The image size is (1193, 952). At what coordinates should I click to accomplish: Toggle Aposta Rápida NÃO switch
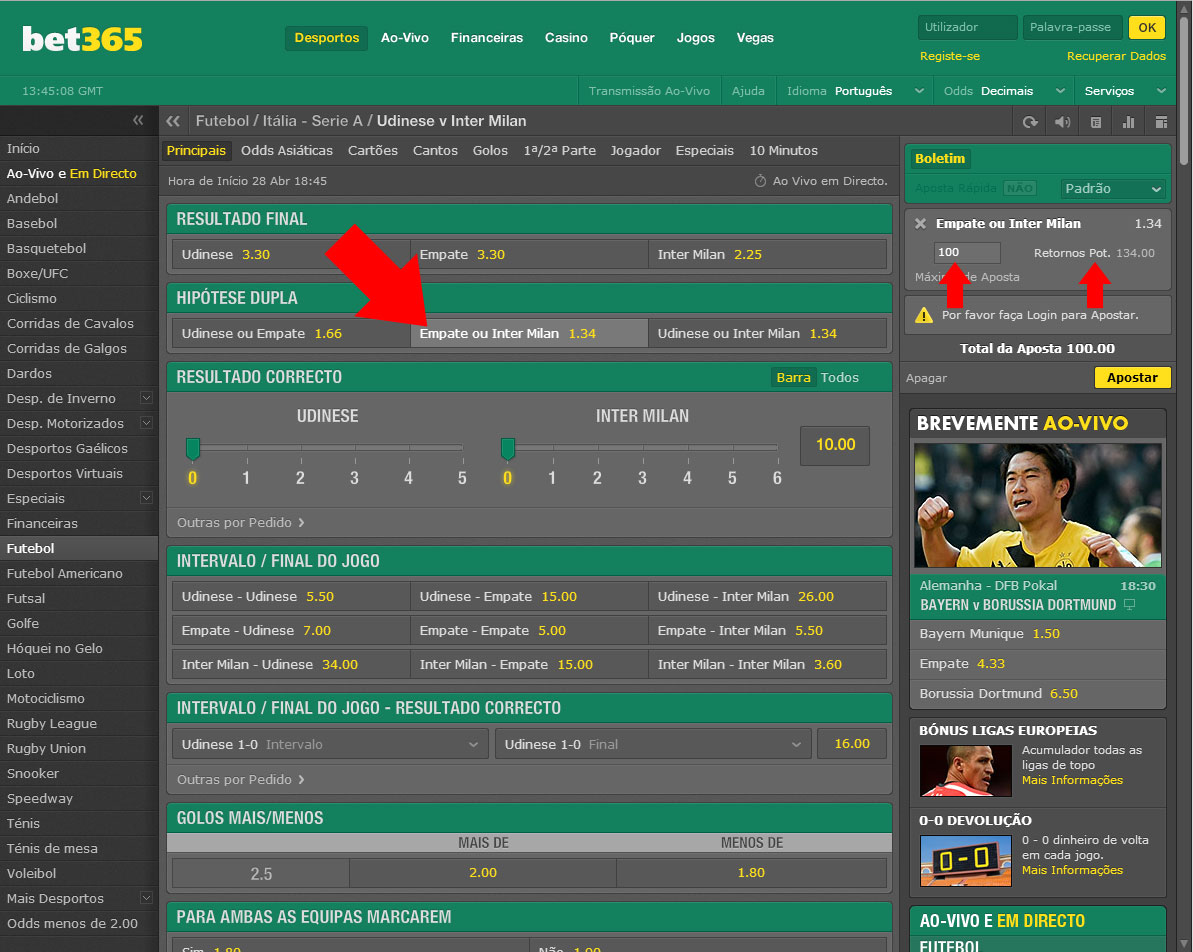pyautogui.click(x=1019, y=188)
